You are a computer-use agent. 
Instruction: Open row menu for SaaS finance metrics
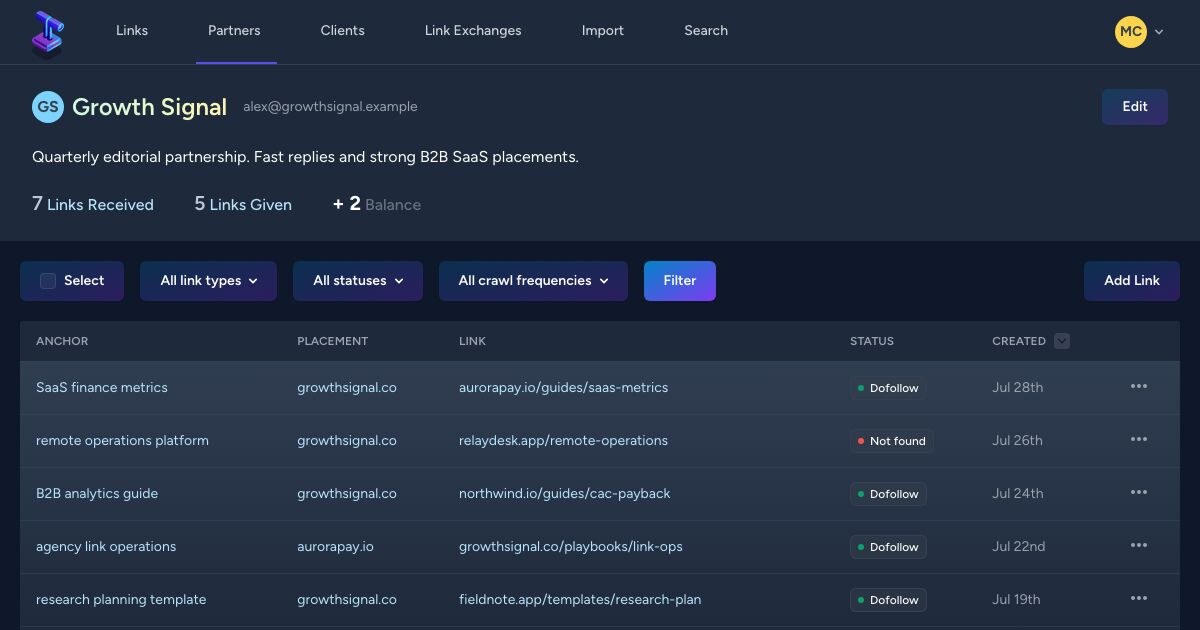1139,387
